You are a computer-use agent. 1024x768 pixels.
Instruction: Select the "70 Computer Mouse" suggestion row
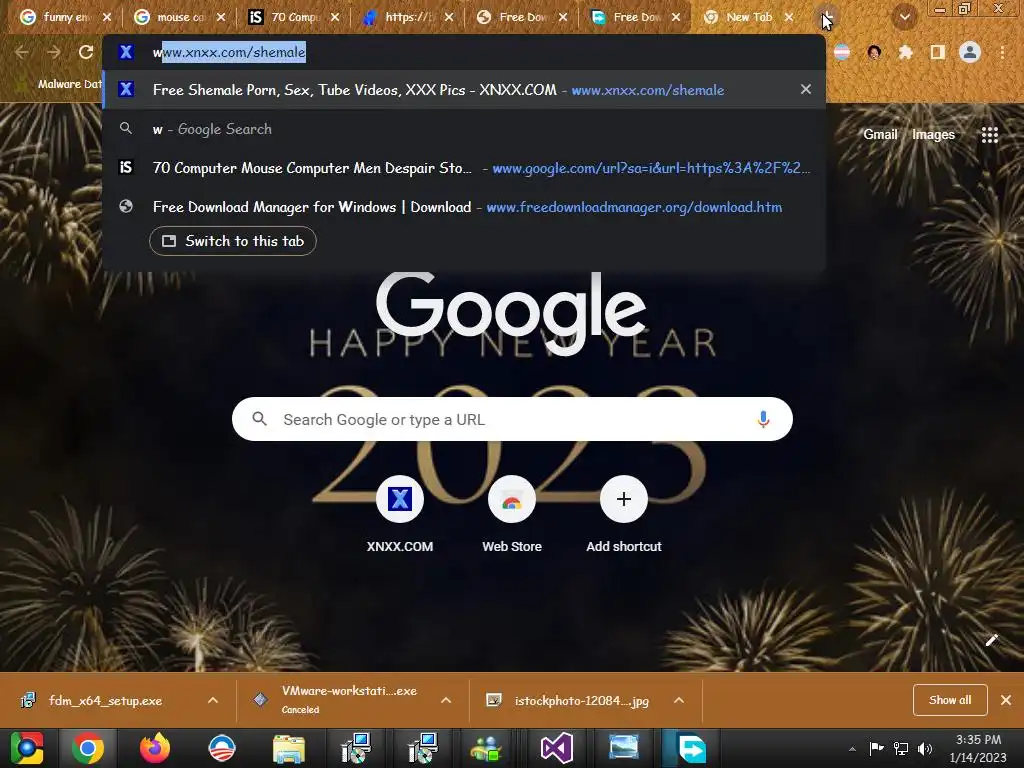(464, 168)
